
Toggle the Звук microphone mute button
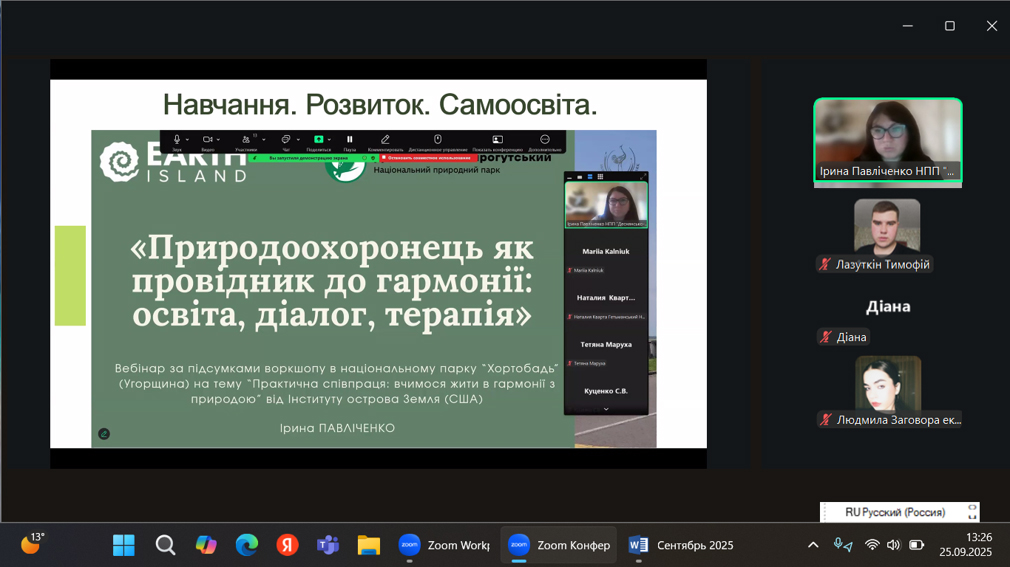(176, 141)
